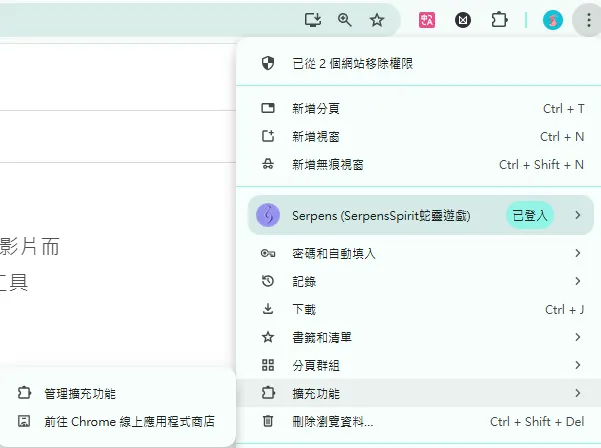Expand the 擴充功能 submenu arrow
The image size is (601, 448).
tap(578, 393)
